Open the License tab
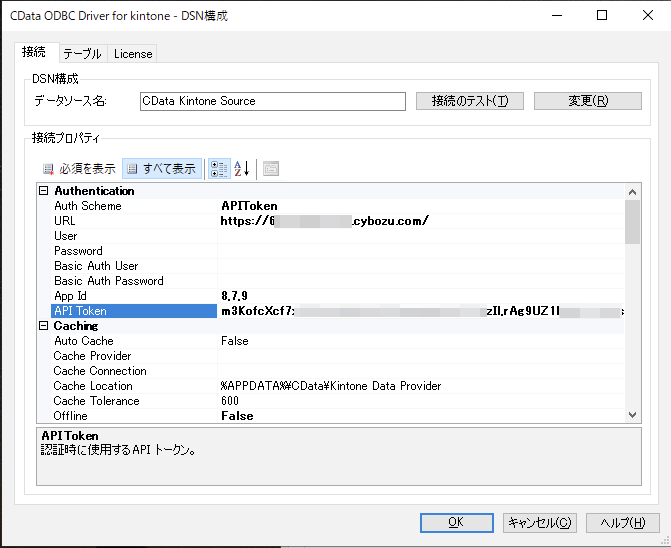This screenshot has height=548, width=671. tap(133, 54)
